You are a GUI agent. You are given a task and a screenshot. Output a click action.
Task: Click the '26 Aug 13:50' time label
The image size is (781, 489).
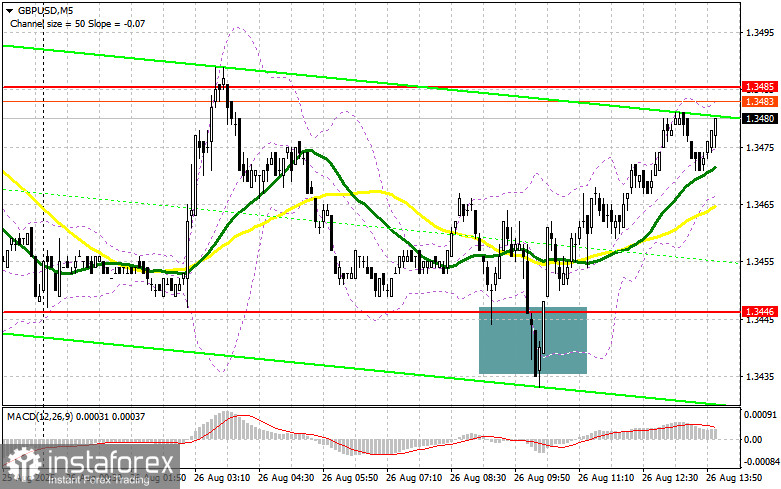[x=734, y=478]
